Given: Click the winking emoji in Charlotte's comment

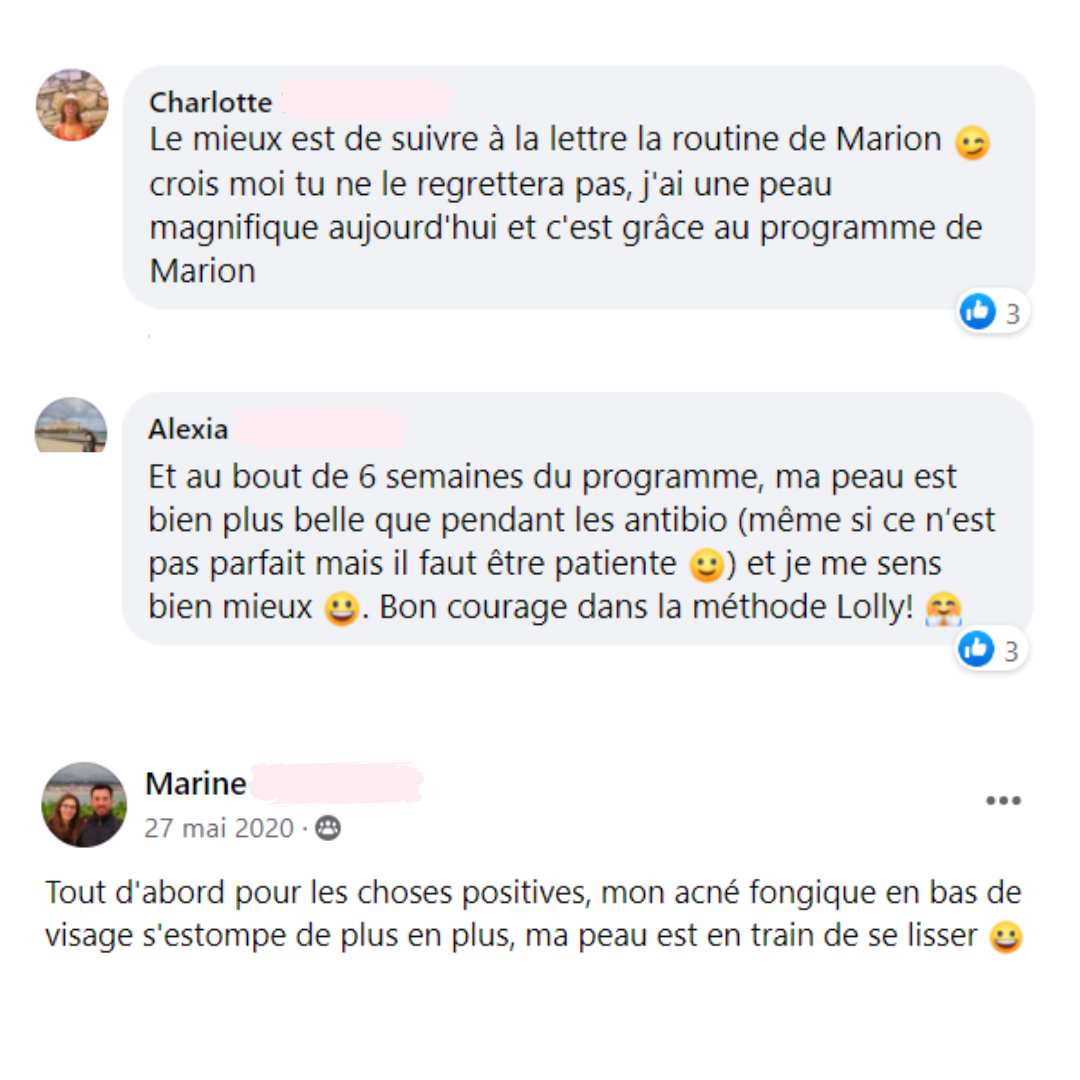Looking at the screenshot, I should tap(972, 143).
